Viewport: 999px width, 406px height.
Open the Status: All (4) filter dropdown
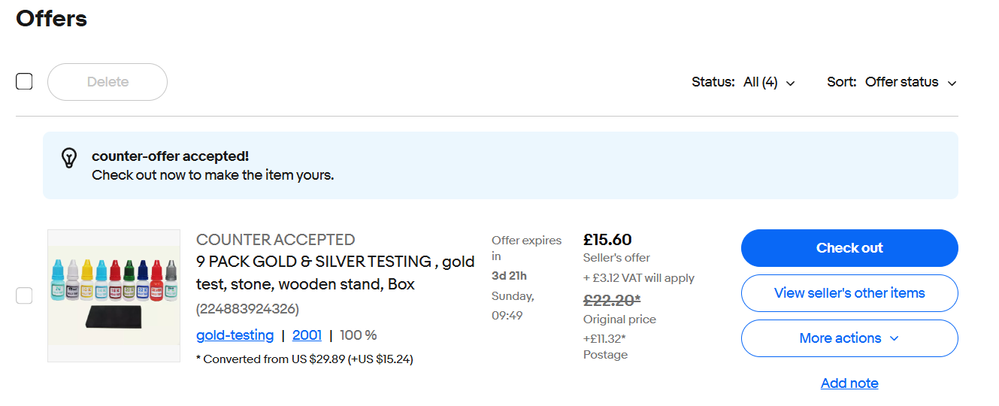(x=743, y=82)
